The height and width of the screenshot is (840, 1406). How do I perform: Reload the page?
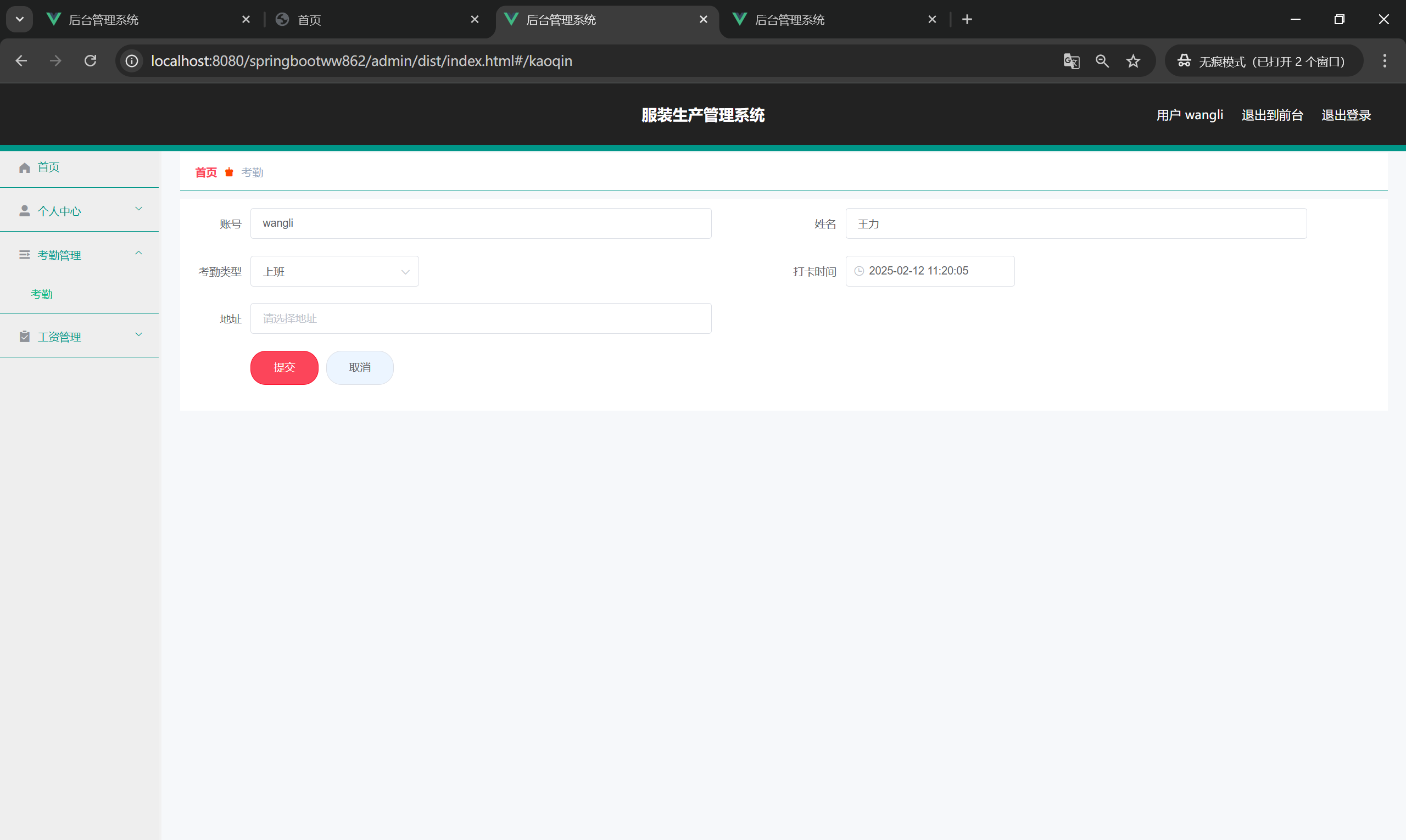[91, 61]
